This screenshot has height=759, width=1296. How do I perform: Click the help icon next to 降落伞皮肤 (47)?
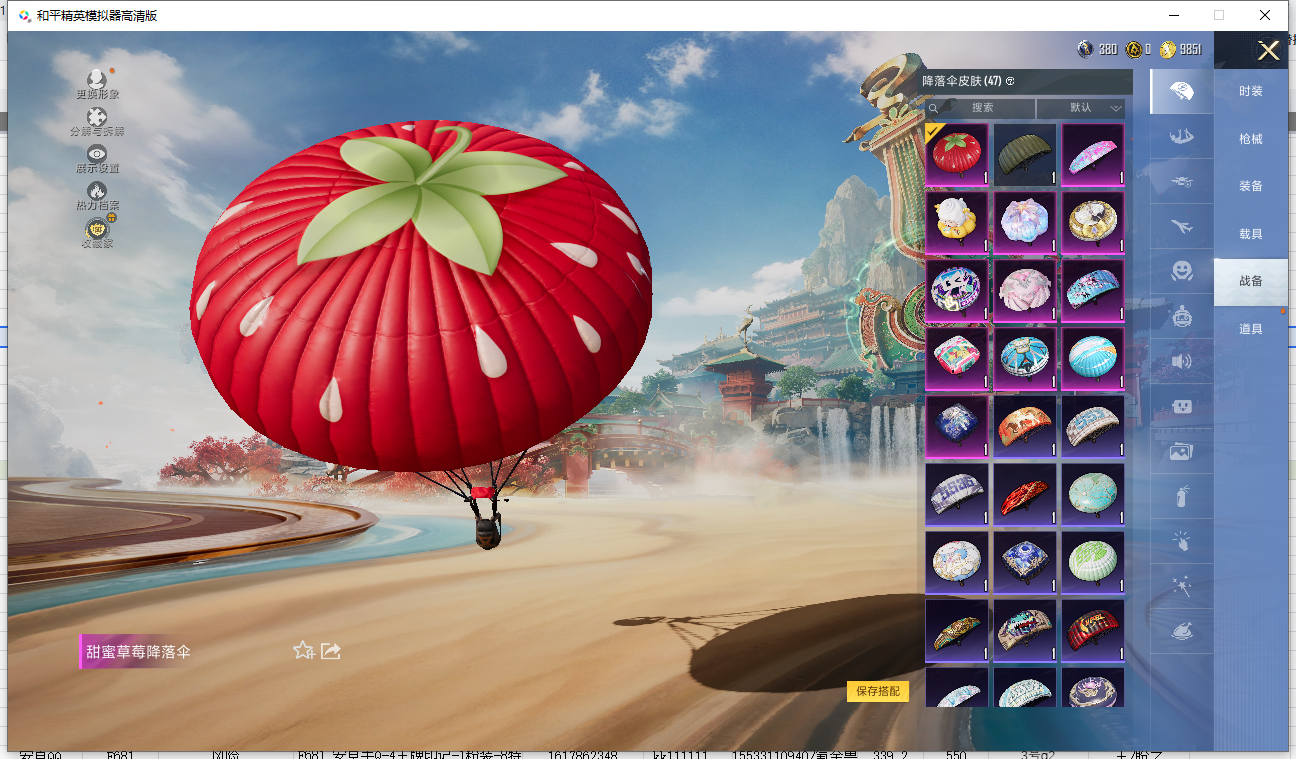coord(1010,81)
